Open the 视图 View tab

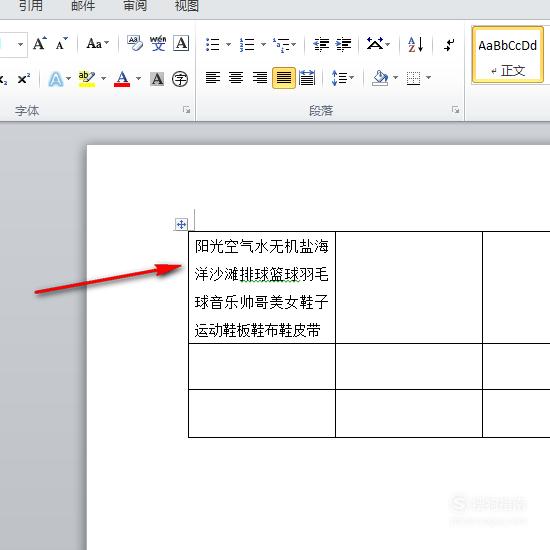click(x=187, y=6)
